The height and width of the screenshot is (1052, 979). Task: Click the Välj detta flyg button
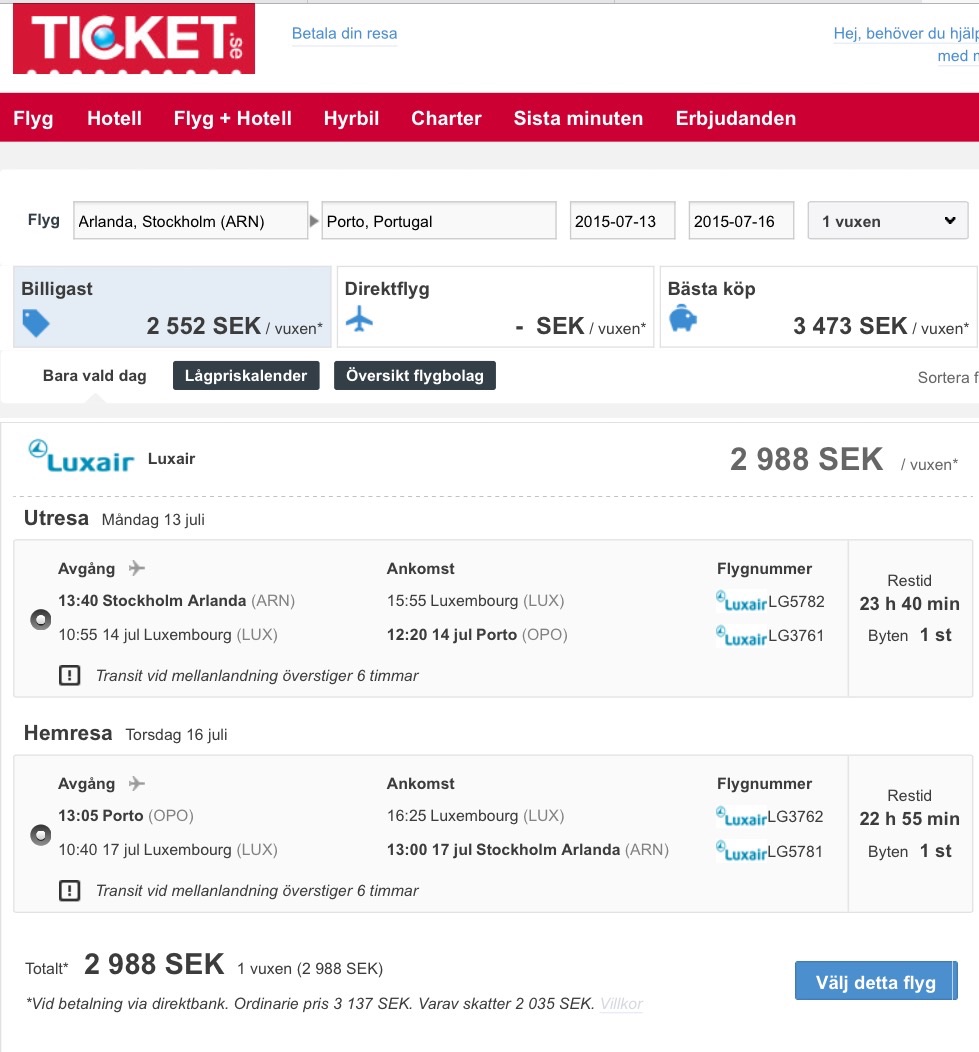click(x=876, y=982)
